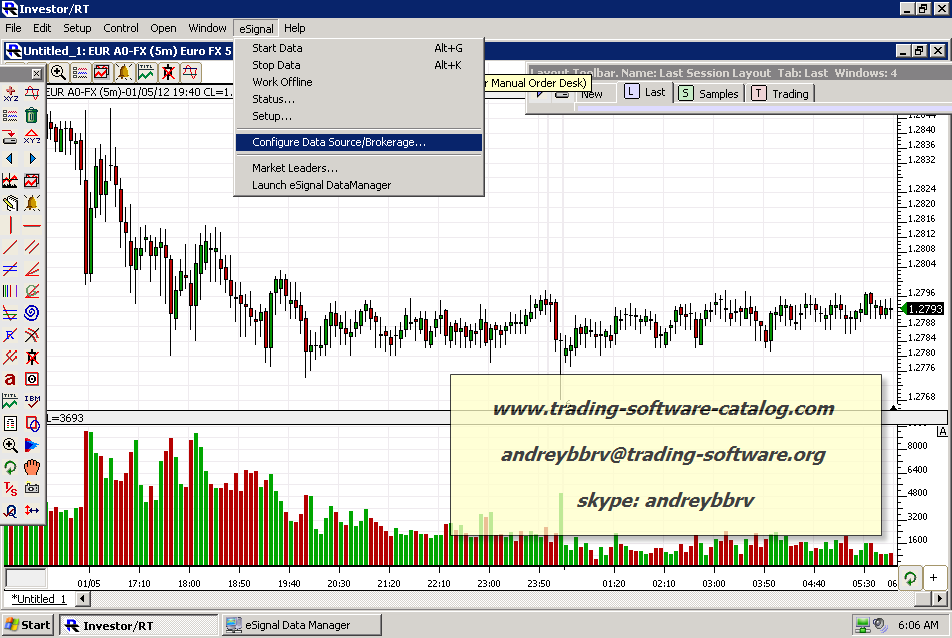Select the text annotation 'a' tool
This screenshot has width=952, height=638.
tap(10, 379)
